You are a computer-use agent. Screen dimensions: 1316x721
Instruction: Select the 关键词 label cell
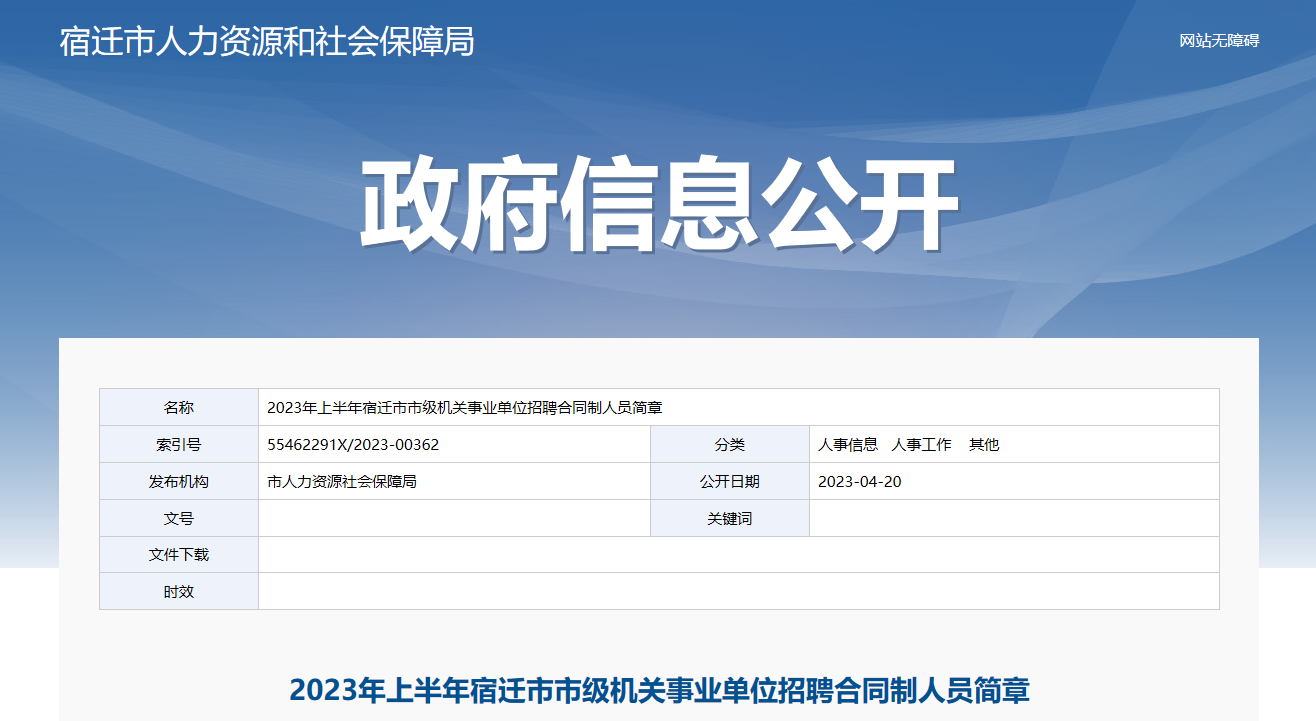(x=730, y=518)
